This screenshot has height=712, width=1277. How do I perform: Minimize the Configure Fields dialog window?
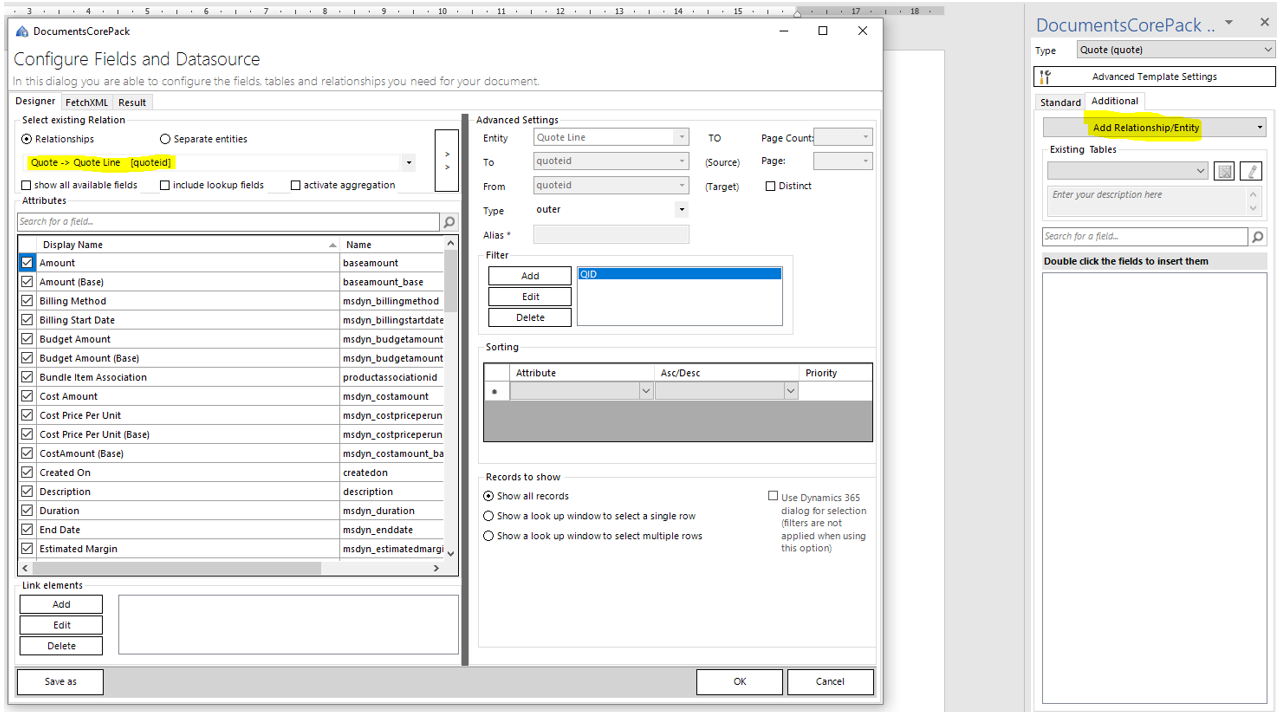783,31
